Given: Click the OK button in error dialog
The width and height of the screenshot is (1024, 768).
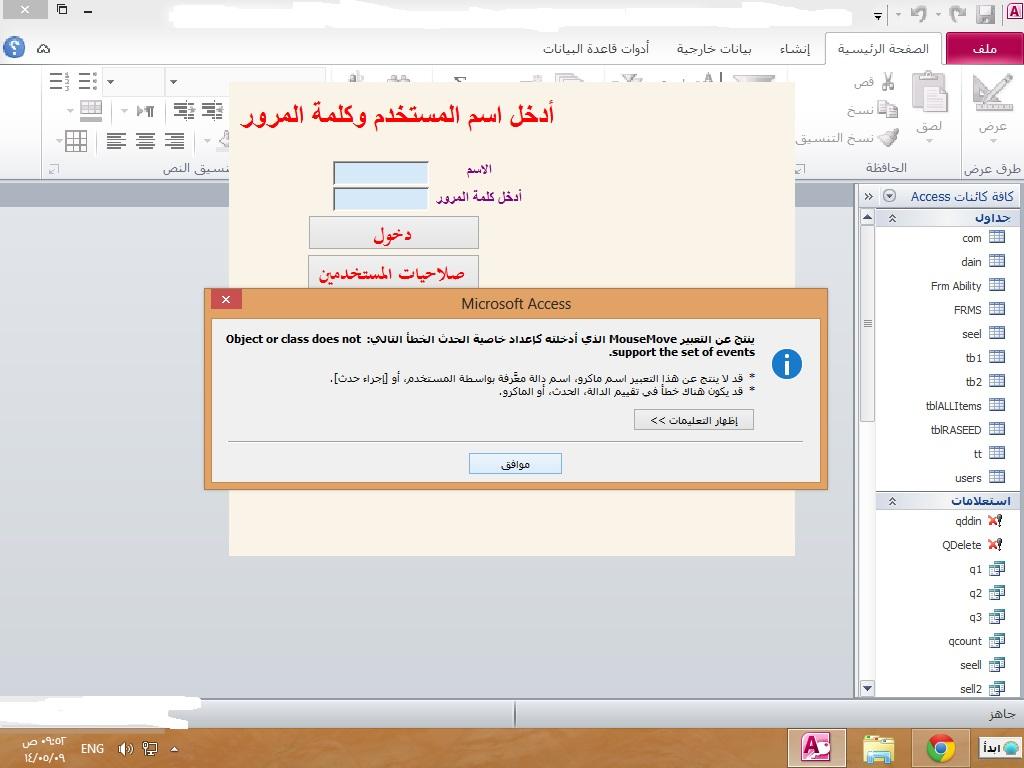Looking at the screenshot, I should click(x=515, y=464).
